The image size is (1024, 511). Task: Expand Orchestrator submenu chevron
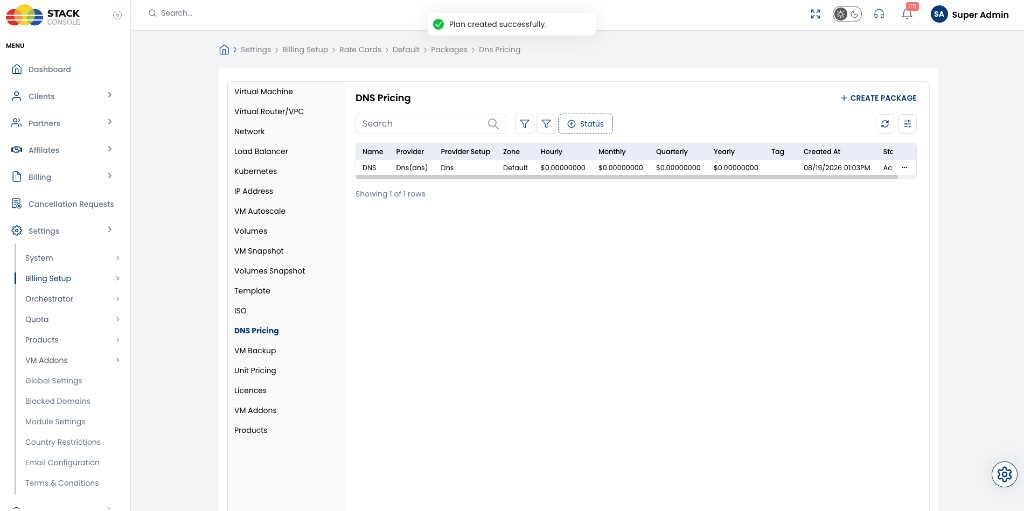(x=118, y=299)
